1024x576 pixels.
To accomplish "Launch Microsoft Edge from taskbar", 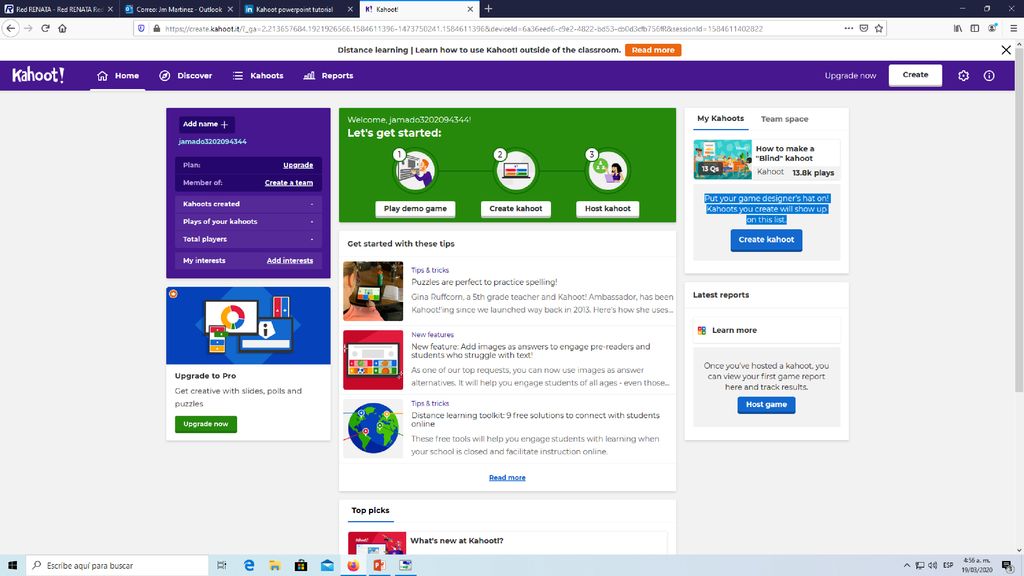I will pyautogui.click(x=249, y=566).
